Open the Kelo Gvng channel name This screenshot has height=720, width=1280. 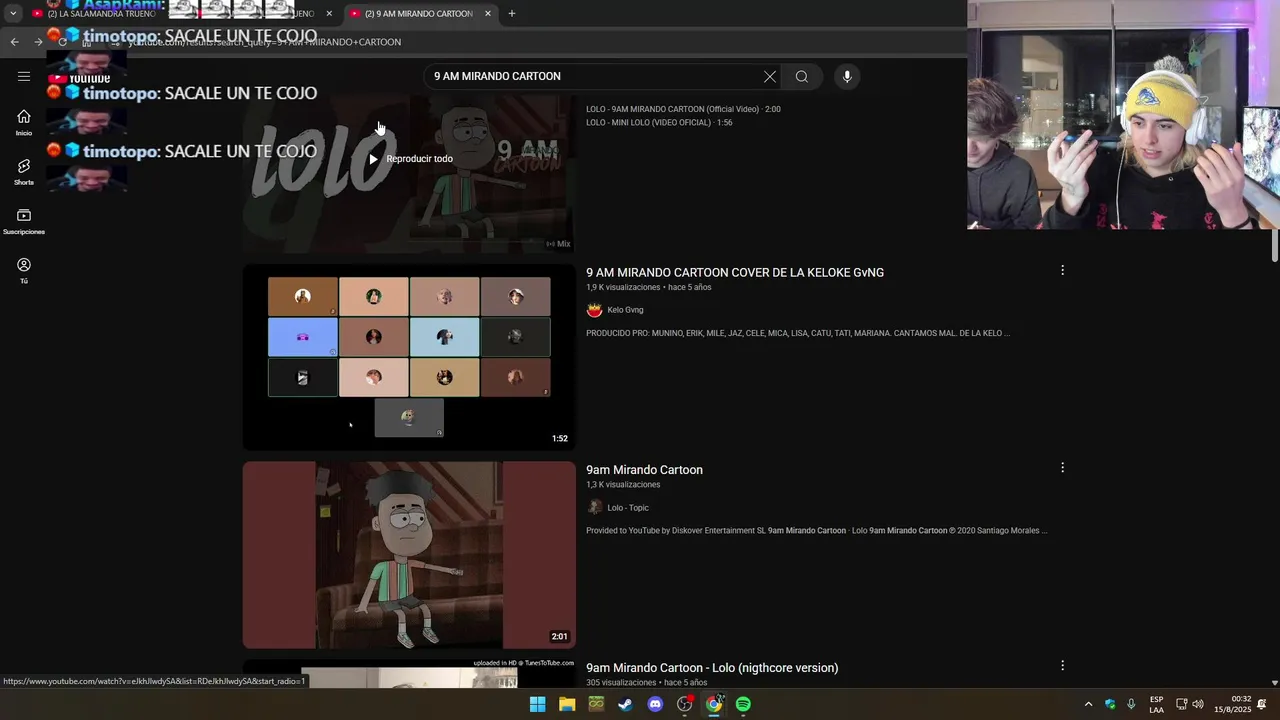(625, 310)
